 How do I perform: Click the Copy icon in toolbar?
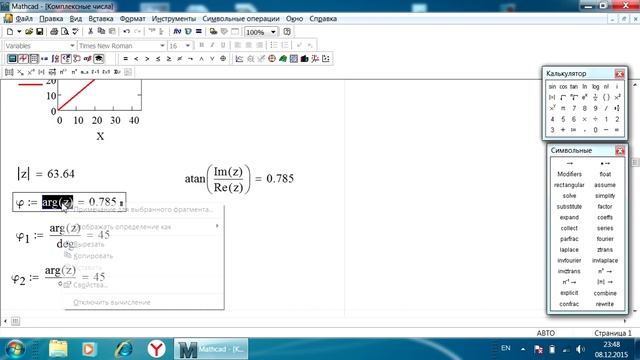point(101,31)
